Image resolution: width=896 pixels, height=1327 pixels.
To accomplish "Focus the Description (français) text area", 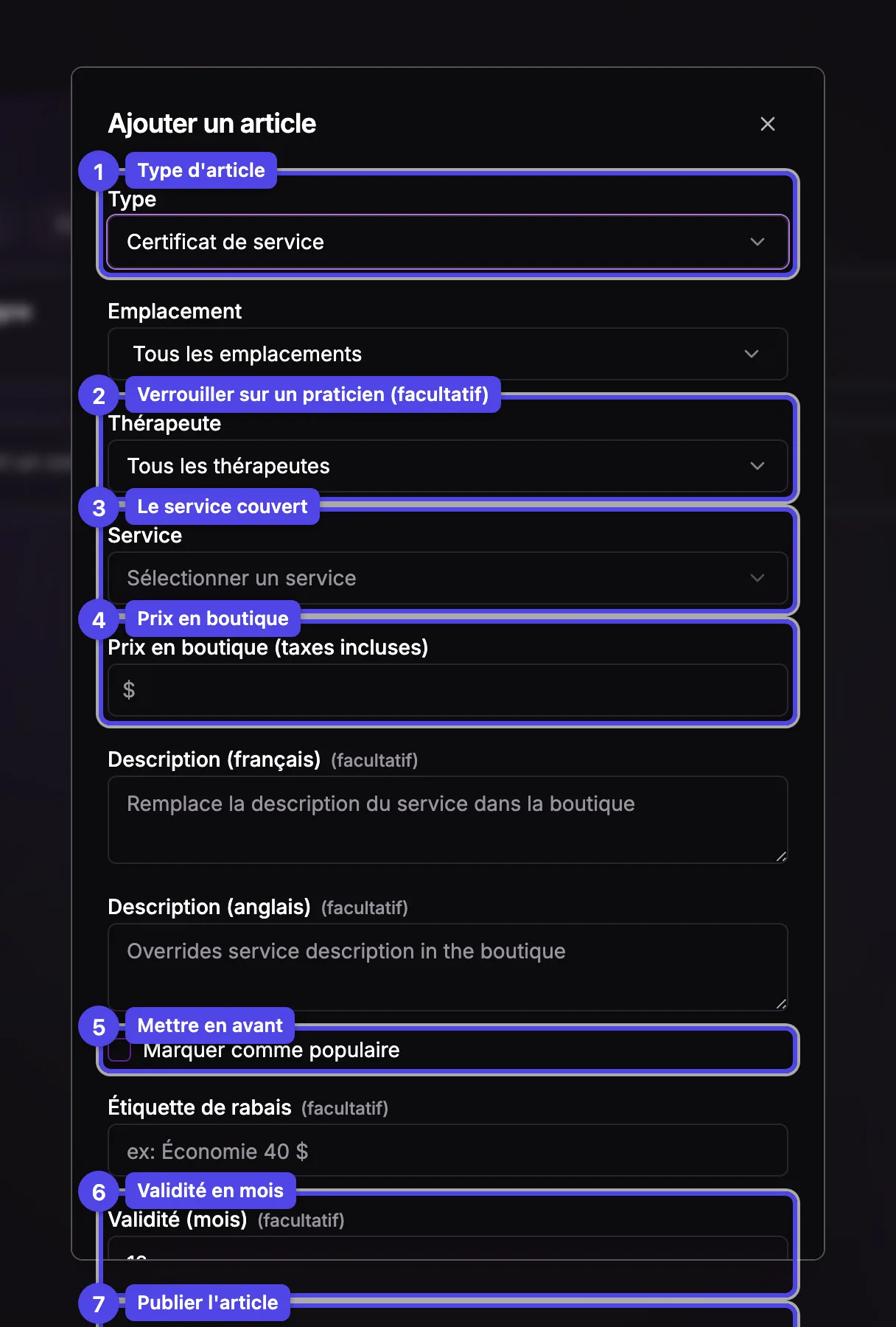I will point(448,820).
